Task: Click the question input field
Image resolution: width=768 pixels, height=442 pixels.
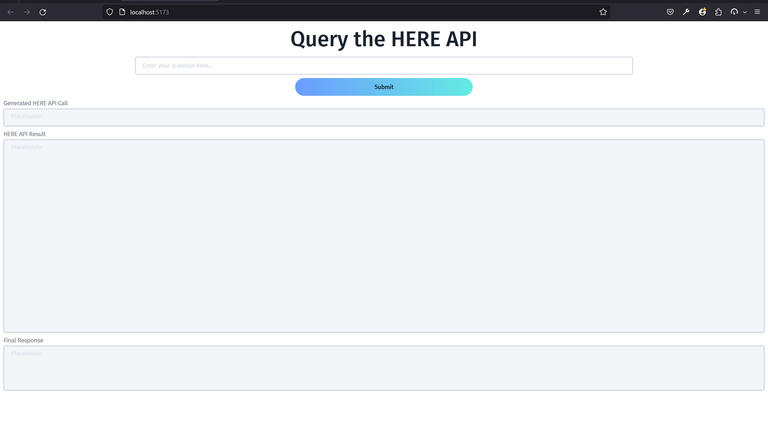Action: pyautogui.click(x=384, y=66)
